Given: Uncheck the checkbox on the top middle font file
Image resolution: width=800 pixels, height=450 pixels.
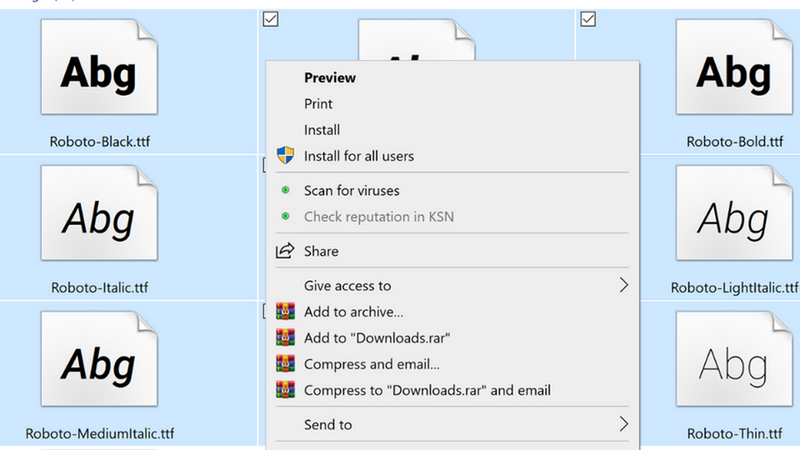Looking at the screenshot, I should pos(270,19).
